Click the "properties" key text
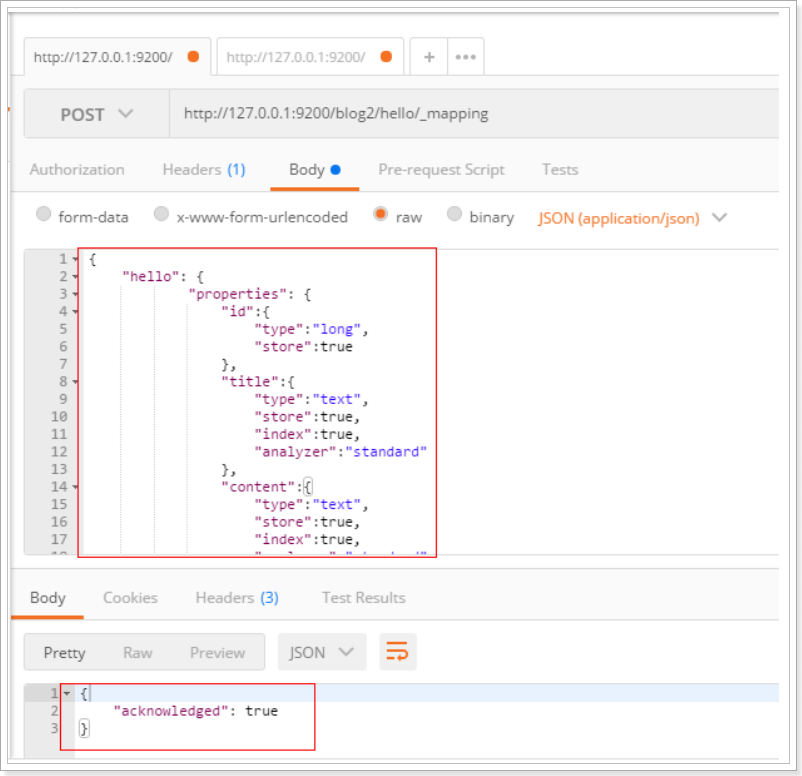 (x=238, y=294)
